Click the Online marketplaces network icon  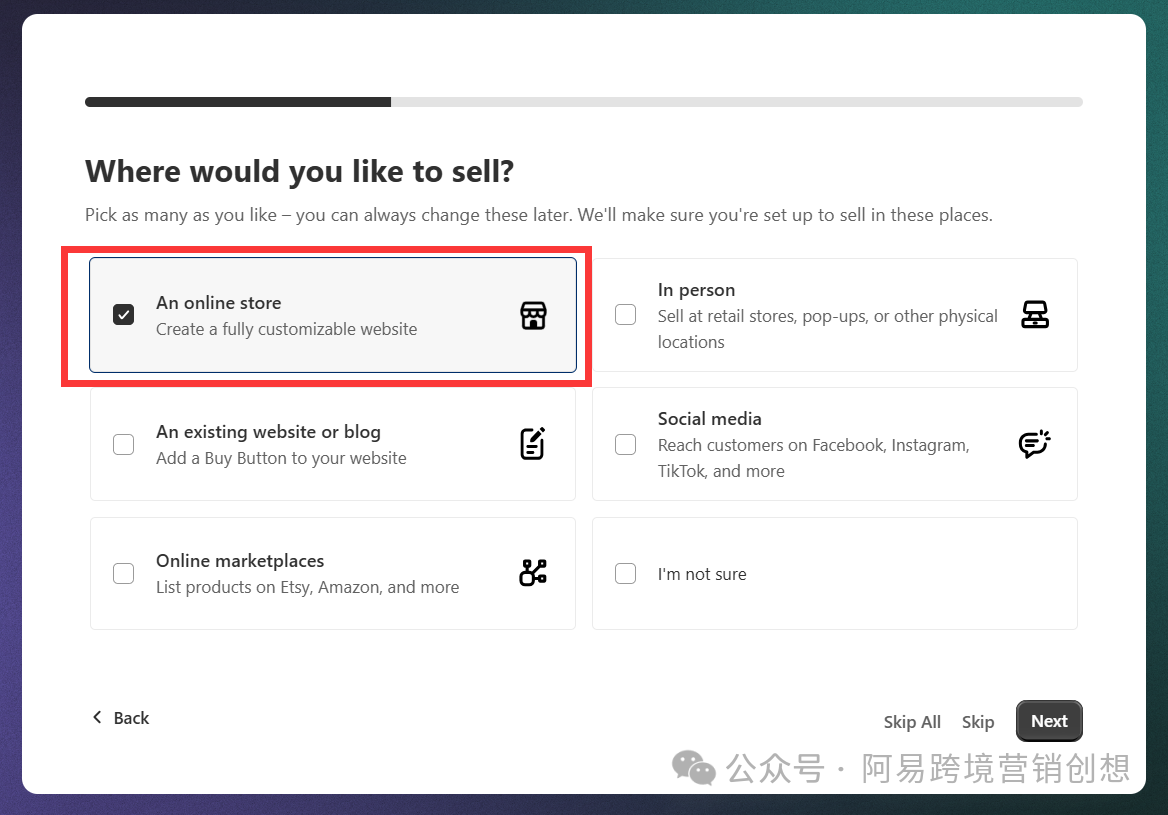pyautogui.click(x=533, y=573)
